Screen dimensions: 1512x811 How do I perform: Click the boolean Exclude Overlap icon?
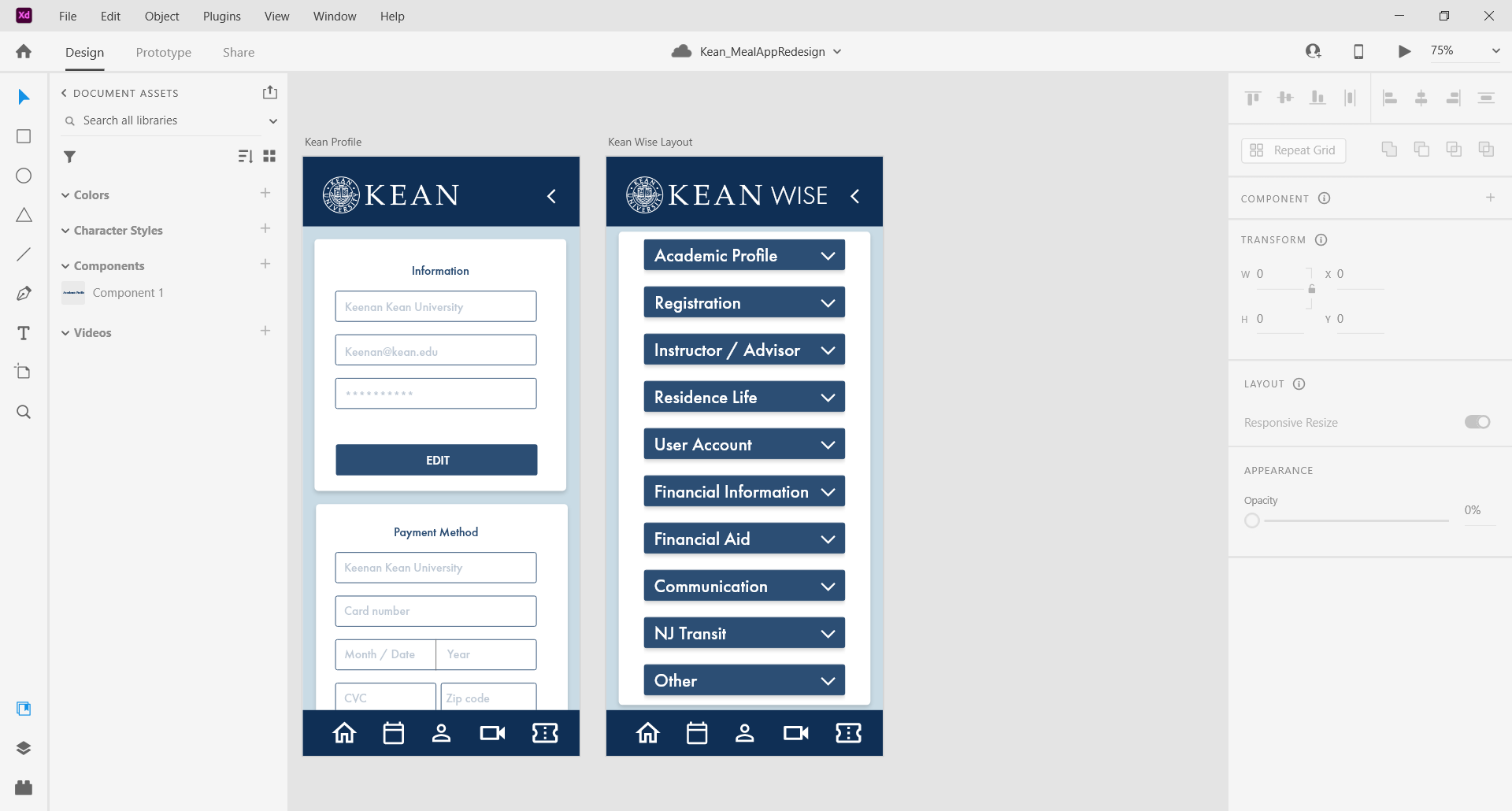pyautogui.click(x=1486, y=149)
